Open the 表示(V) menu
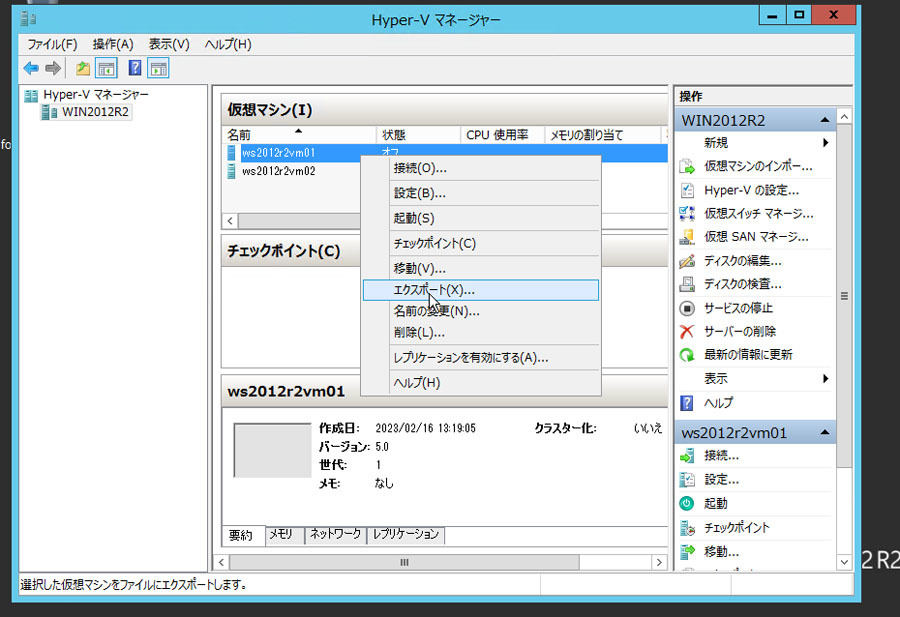Image resolution: width=900 pixels, height=617 pixels. coord(169,44)
